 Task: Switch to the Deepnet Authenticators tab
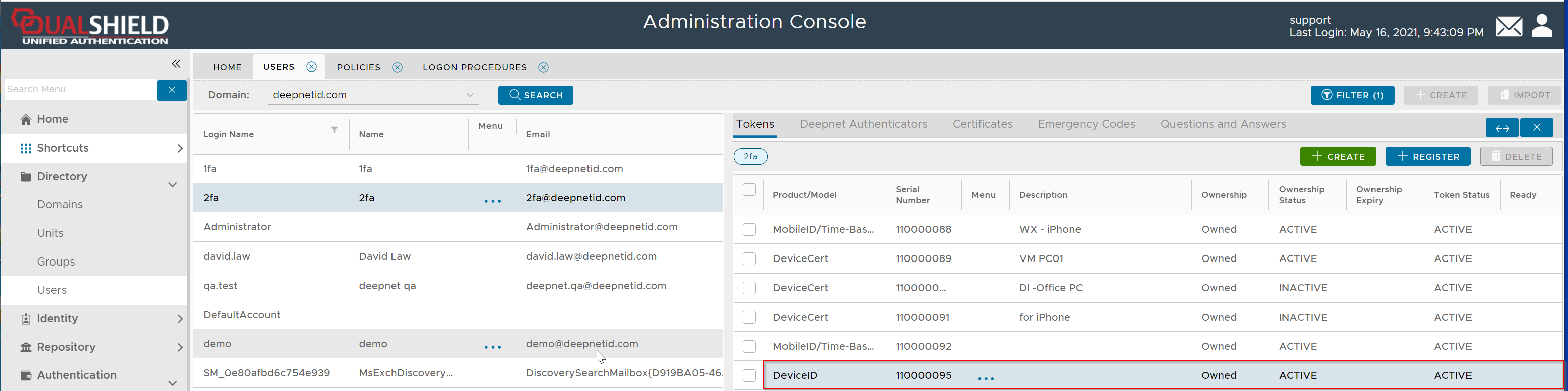pos(863,124)
